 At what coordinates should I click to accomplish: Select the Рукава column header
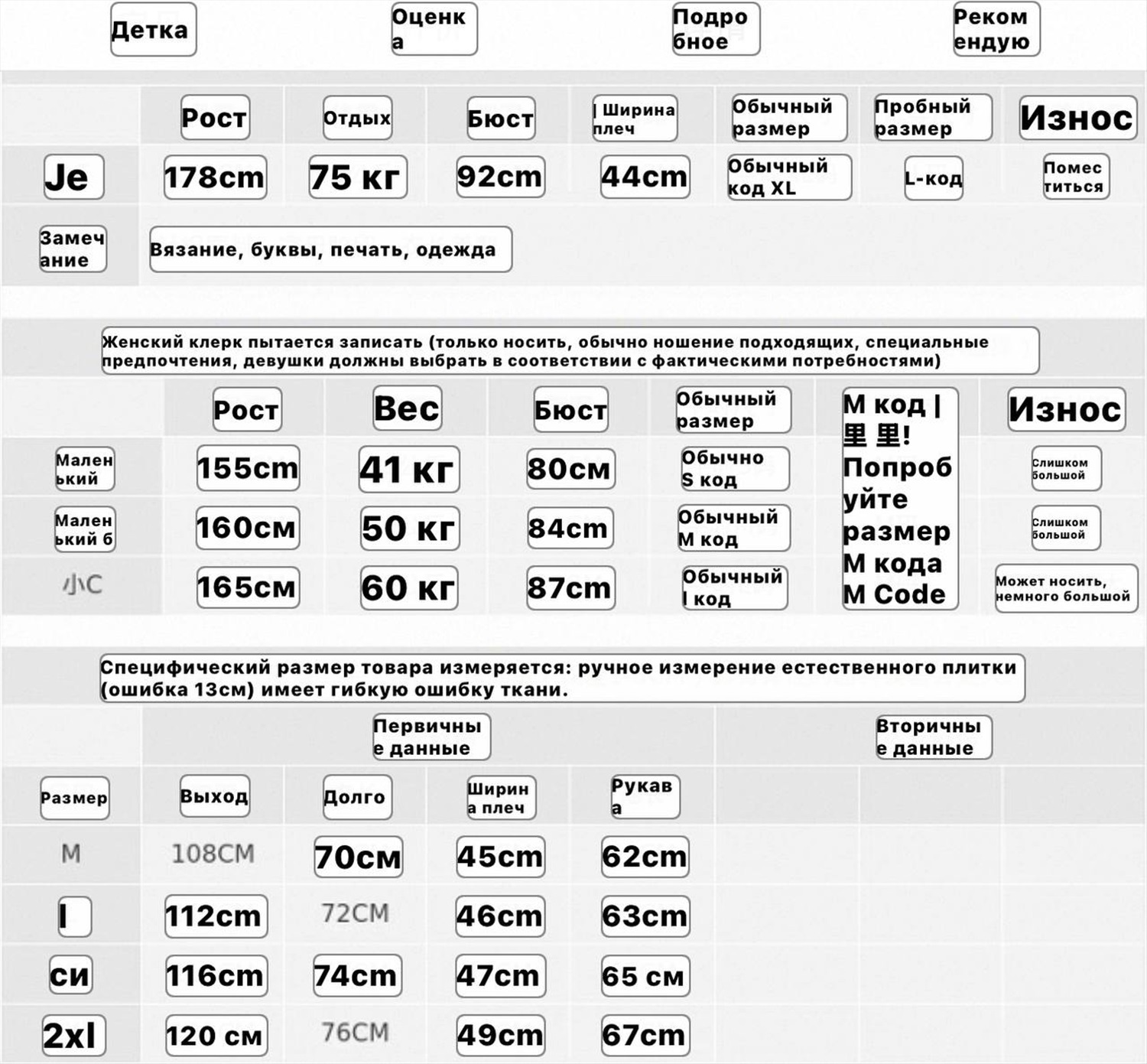pyautogui.click(x=645, y=797)
